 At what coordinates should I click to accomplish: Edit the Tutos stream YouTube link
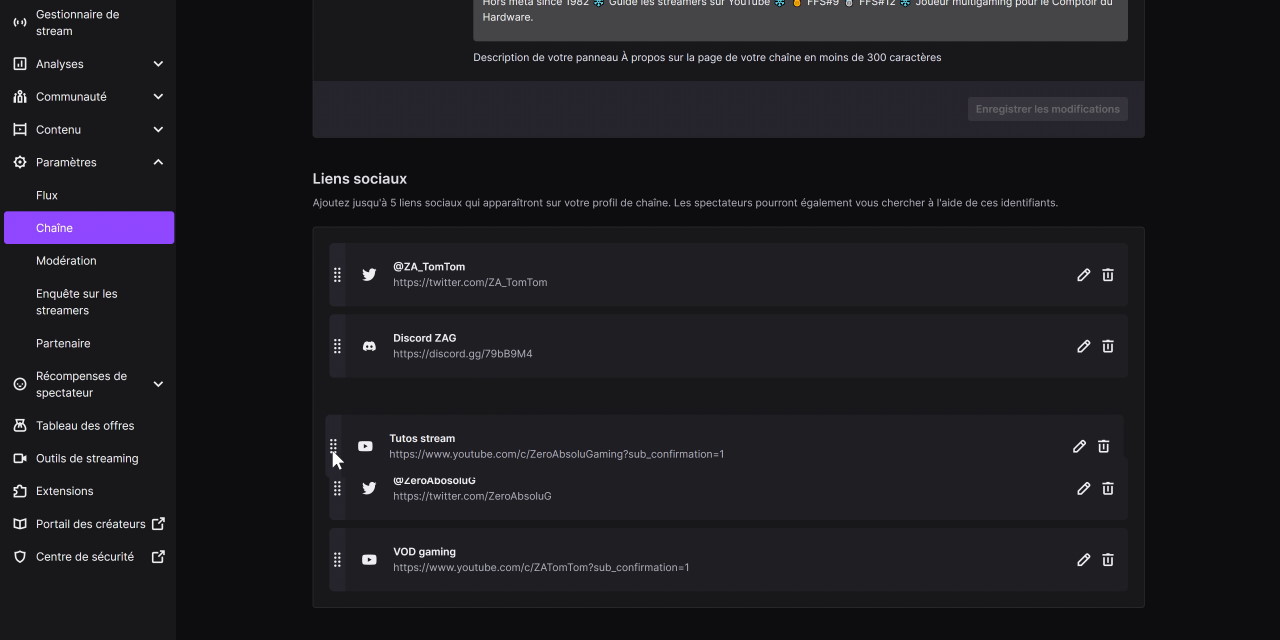pos(1079,447)
